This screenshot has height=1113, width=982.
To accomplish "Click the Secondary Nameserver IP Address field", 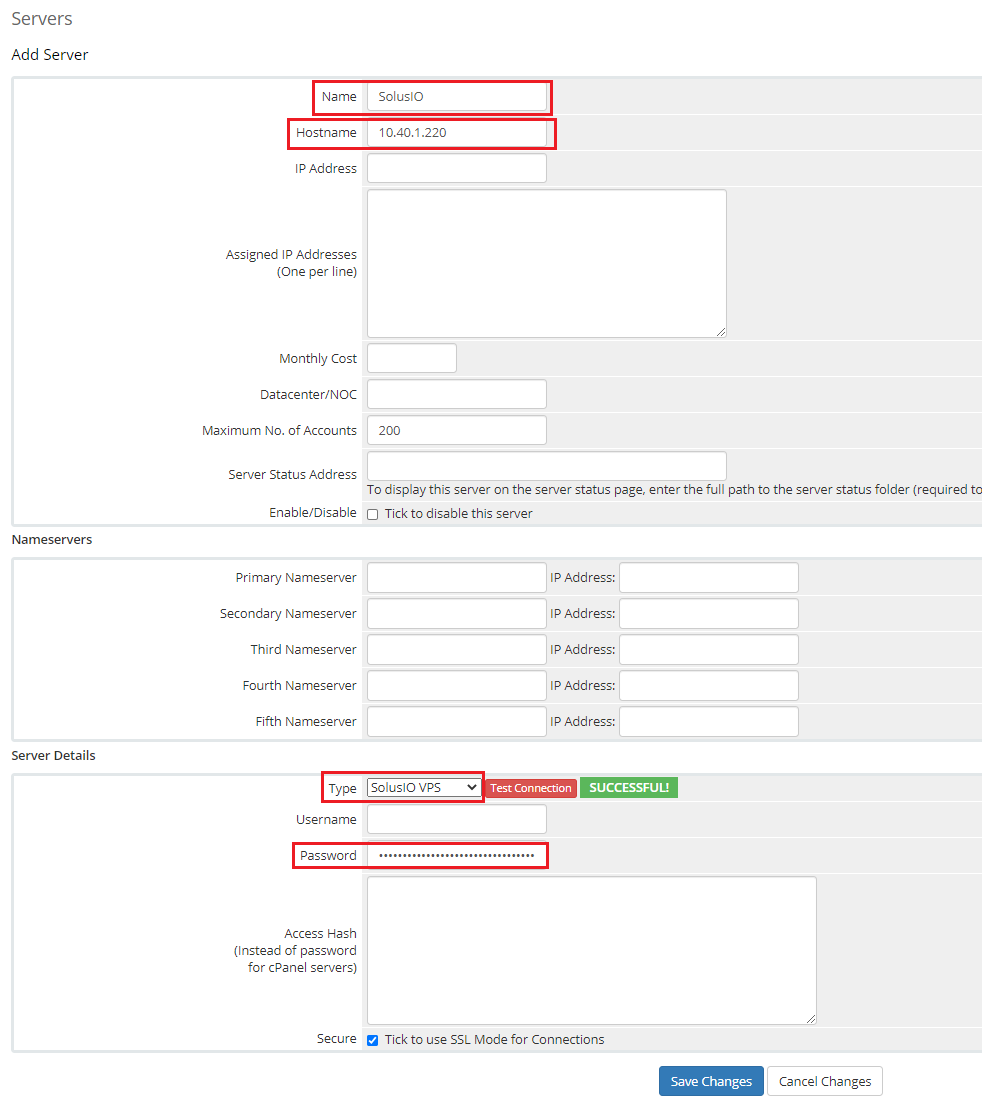I will click(708, 613).
